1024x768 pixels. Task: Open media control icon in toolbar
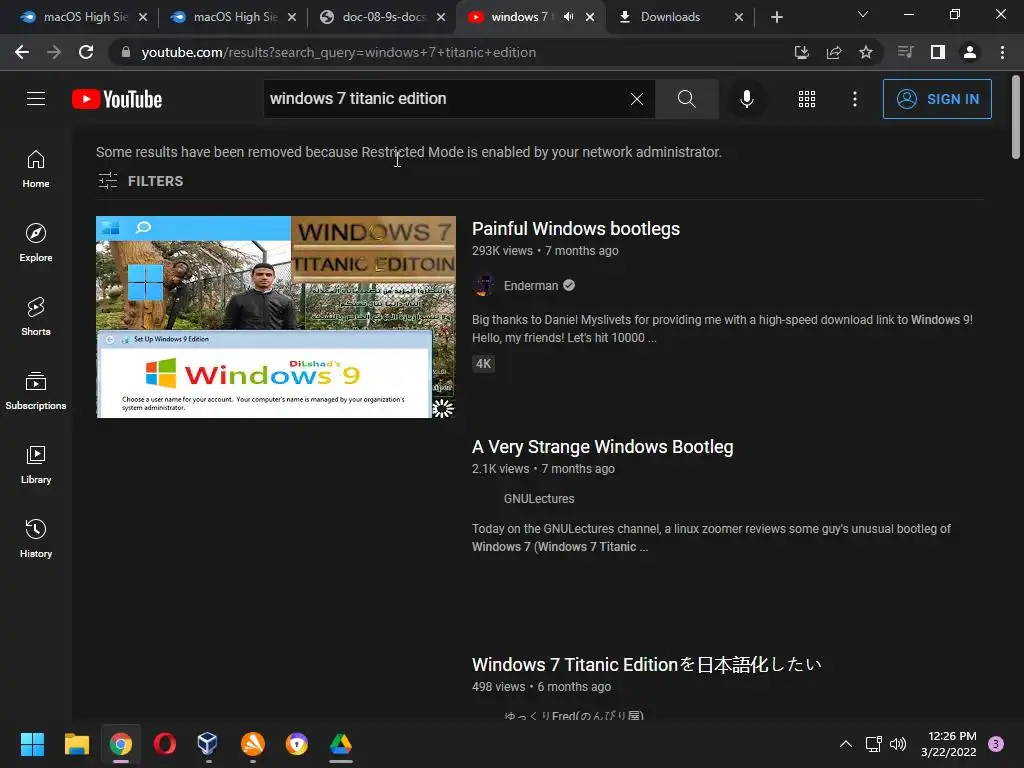905,52
